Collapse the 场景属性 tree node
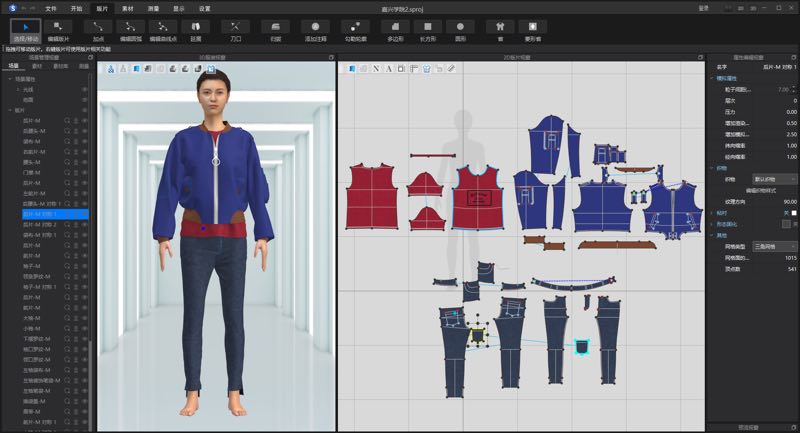The width and height of the screenshot is (800, 433). point(10,79)
